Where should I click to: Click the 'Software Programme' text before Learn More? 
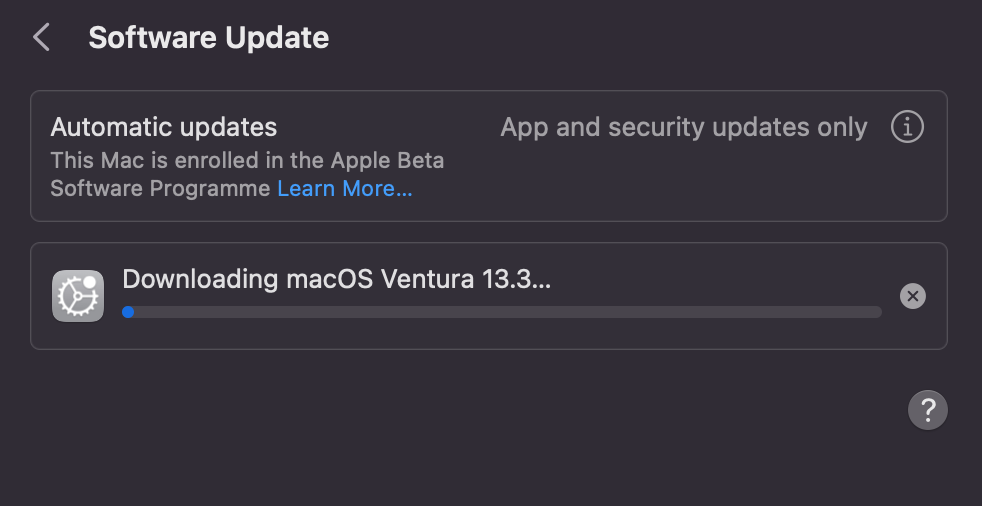pyautogui.click(x=160, y=189)
